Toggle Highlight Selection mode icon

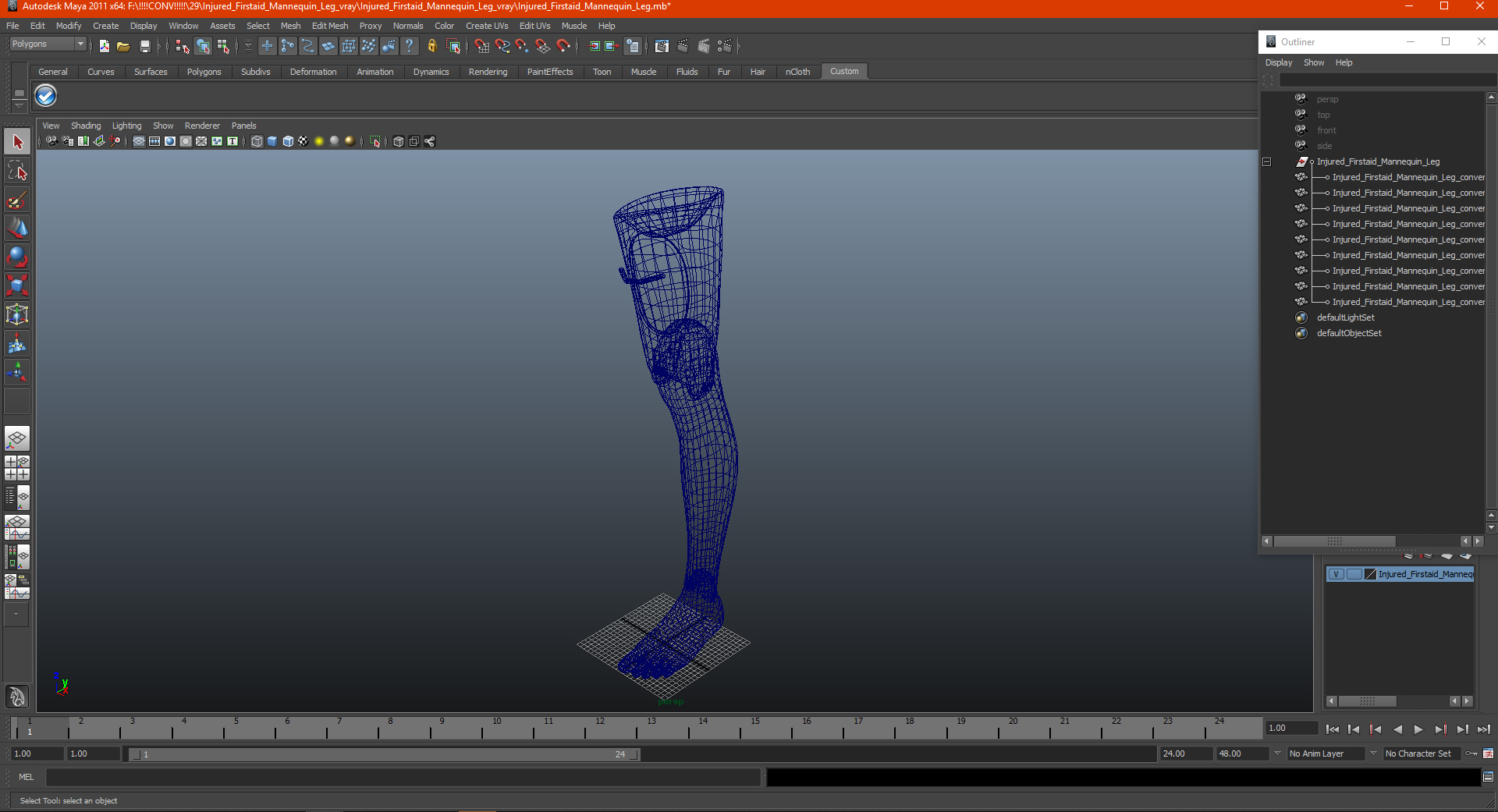click(453, 47)
